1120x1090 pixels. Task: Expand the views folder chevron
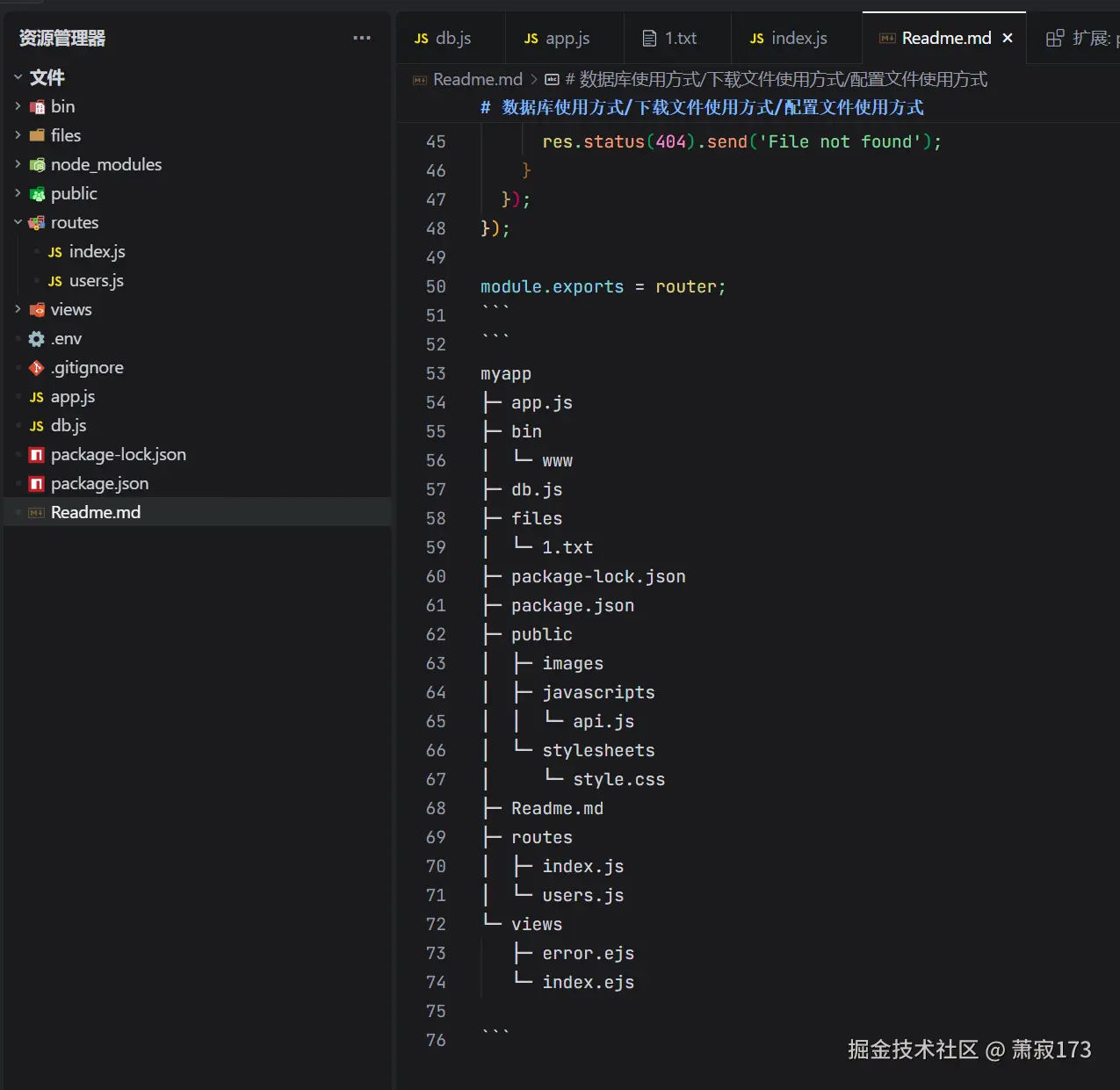coord(18,309)
